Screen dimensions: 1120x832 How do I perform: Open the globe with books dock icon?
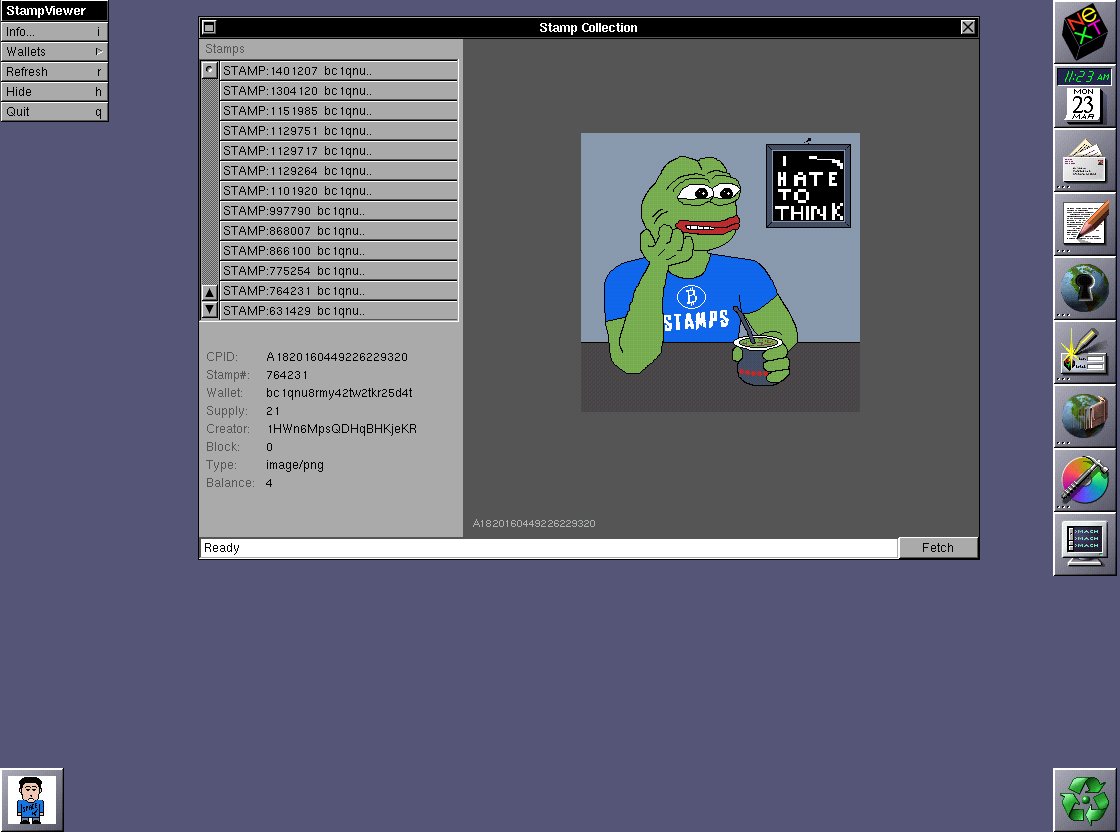[1084, 416]
